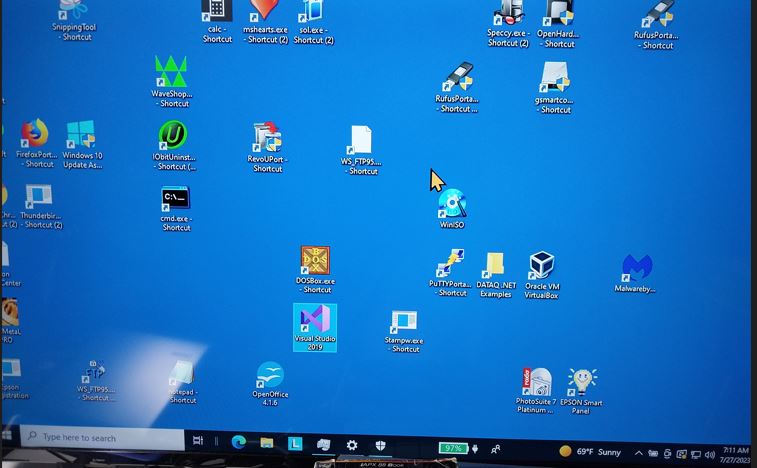Open Settings gear on taskbar
The height and width of the screenshot is (468, 757).
[352, 445]
